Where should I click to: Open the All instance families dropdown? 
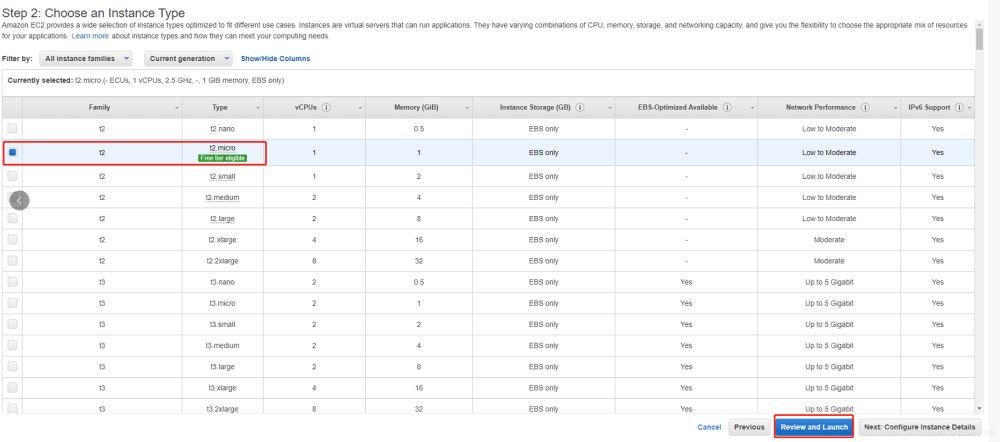(x=86, y=59)
